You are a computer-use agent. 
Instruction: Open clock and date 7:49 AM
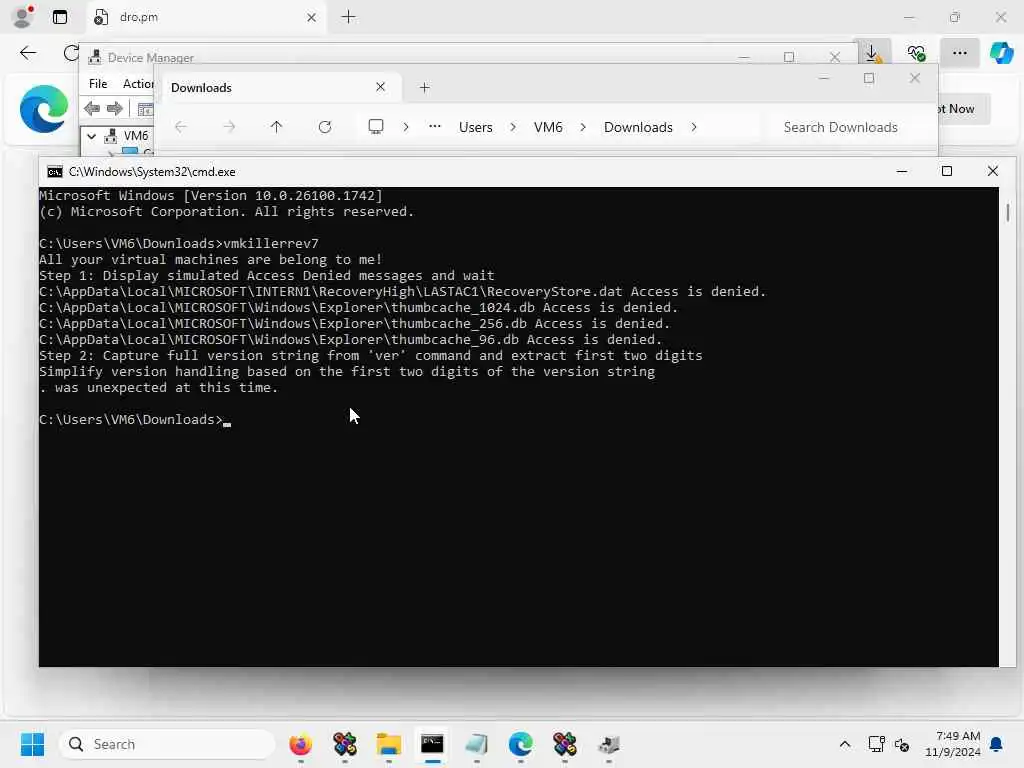[953, 744]
